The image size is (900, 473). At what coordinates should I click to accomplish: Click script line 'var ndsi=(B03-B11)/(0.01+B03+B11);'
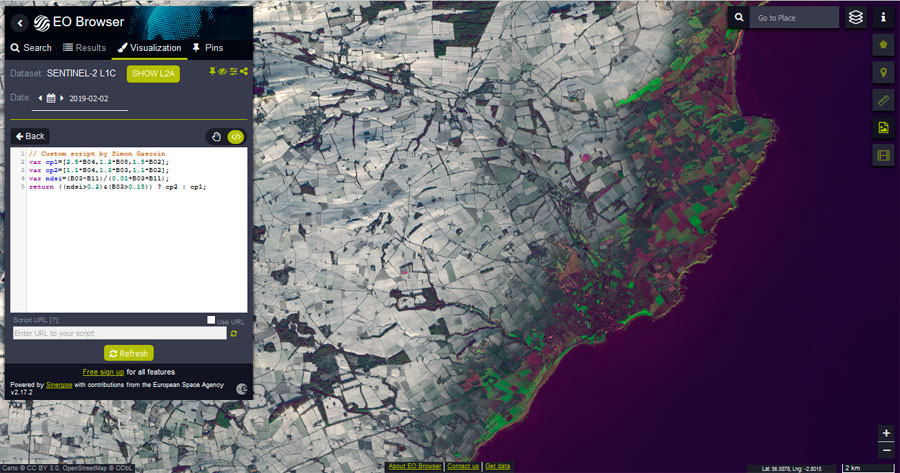[x=99, y=179]
